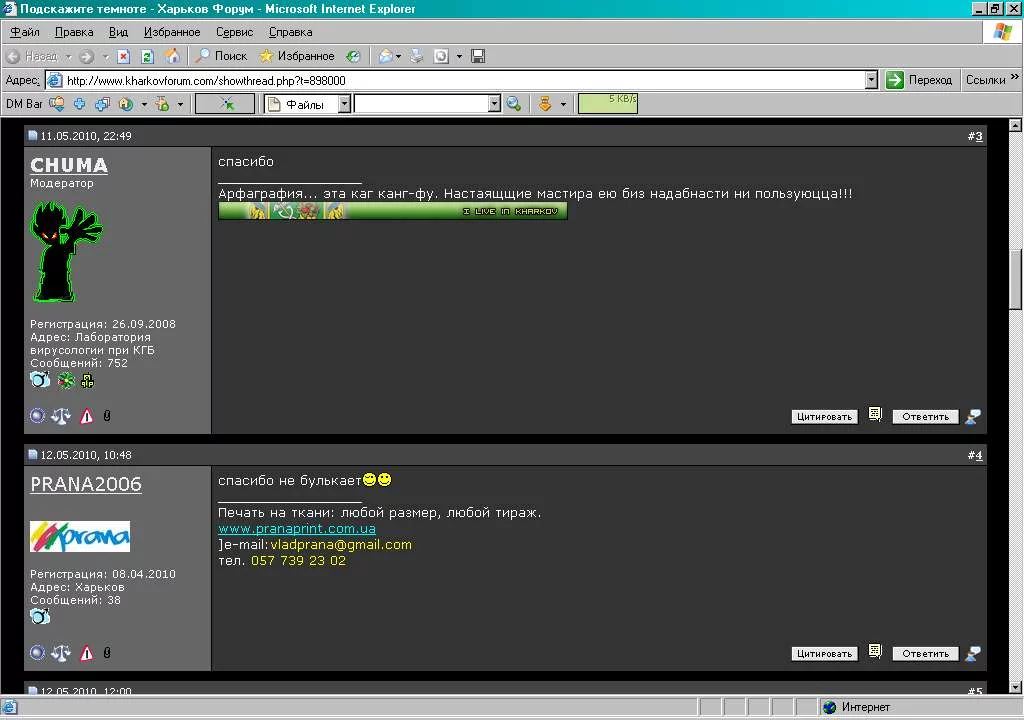The image size is (1024, 720).
Task: Click CHUMA's black figure avatar image
Action: coord(66,252)
